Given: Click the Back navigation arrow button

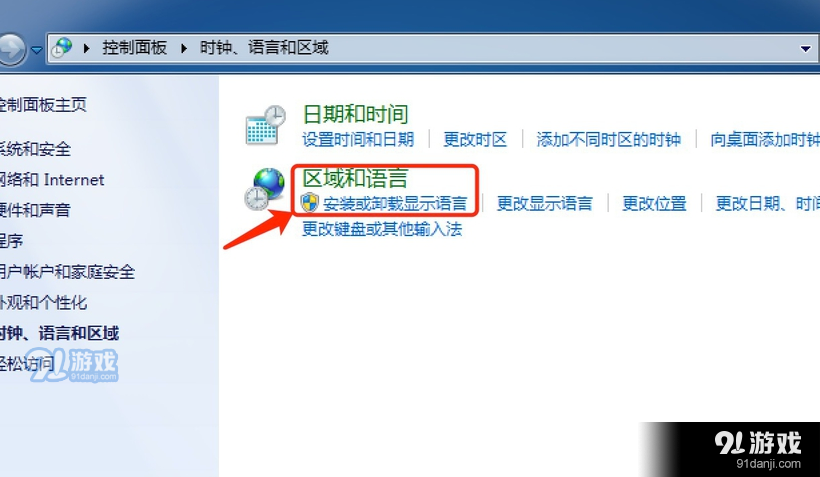Looking at the screenshot, I should click(10, 49).
